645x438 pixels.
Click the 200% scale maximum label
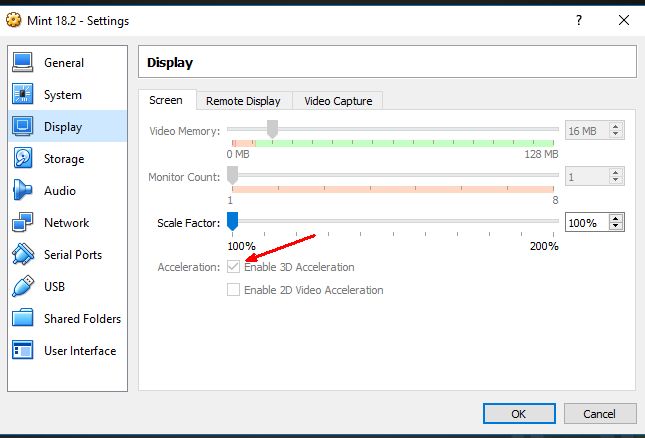pyautogui.click(x=544, y=246)
